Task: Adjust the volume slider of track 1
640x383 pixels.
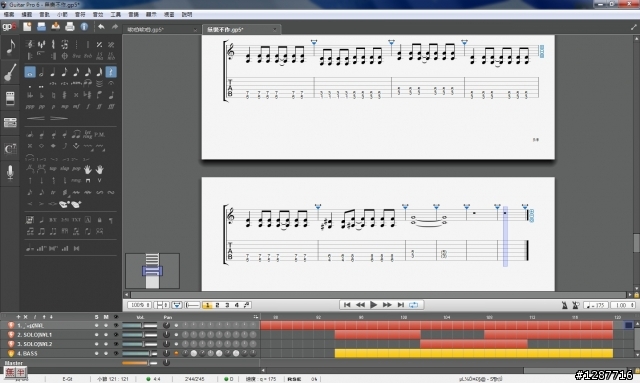Action: [x=140, y=326]
